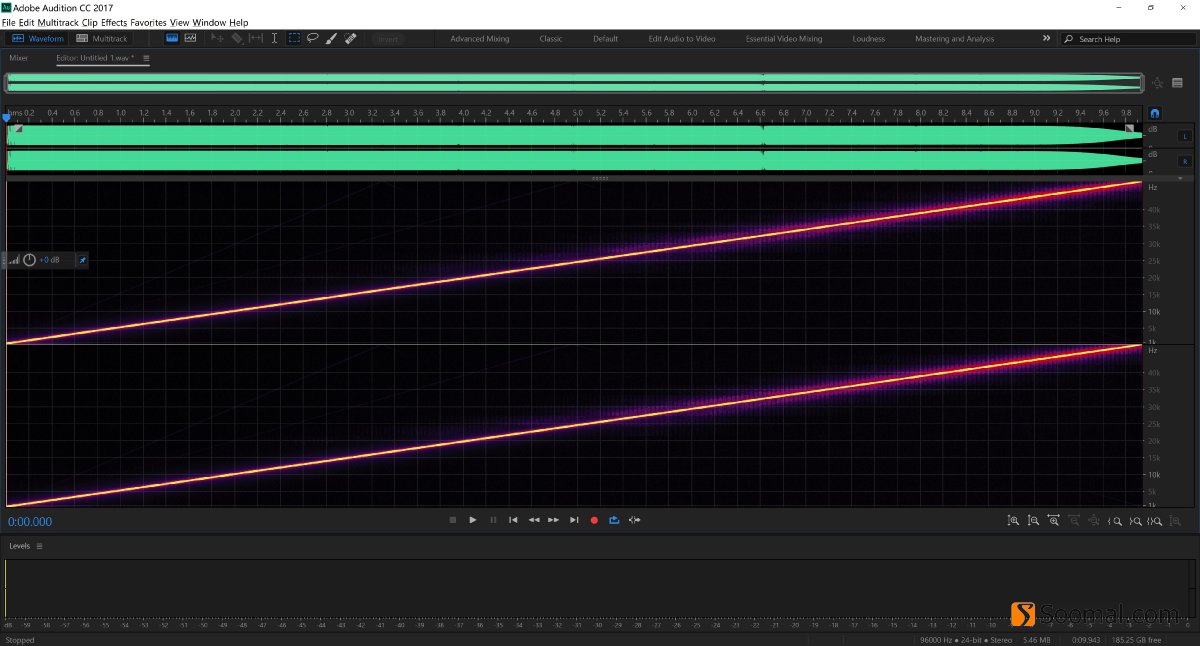Toggle the right channel R button

1185,161
